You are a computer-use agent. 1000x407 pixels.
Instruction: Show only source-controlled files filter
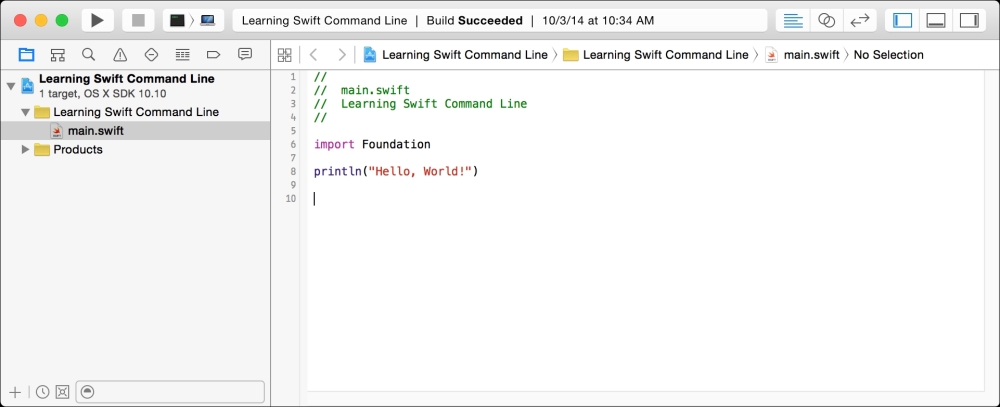pyautogui.click(x=62, y=392)
